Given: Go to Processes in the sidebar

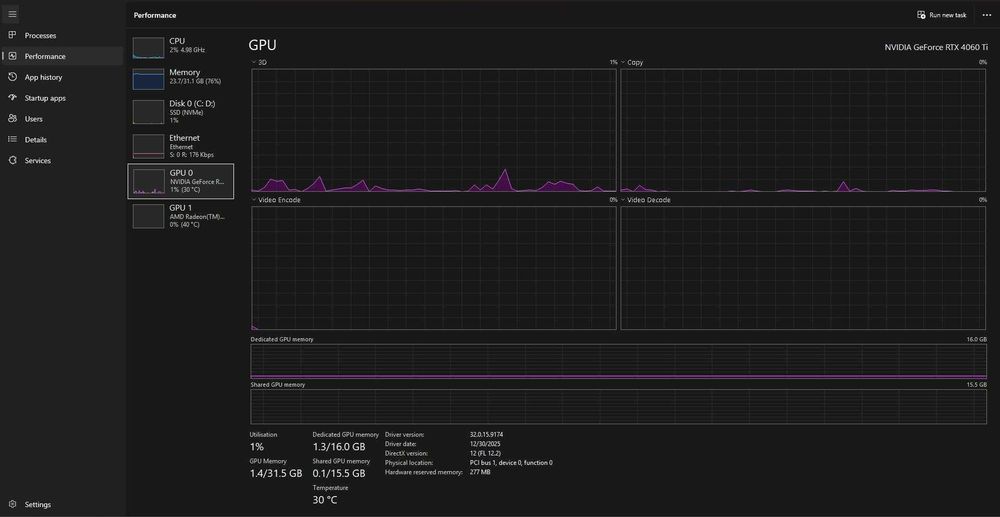Looking at the screenshot, I should click(x=40, y=36).
